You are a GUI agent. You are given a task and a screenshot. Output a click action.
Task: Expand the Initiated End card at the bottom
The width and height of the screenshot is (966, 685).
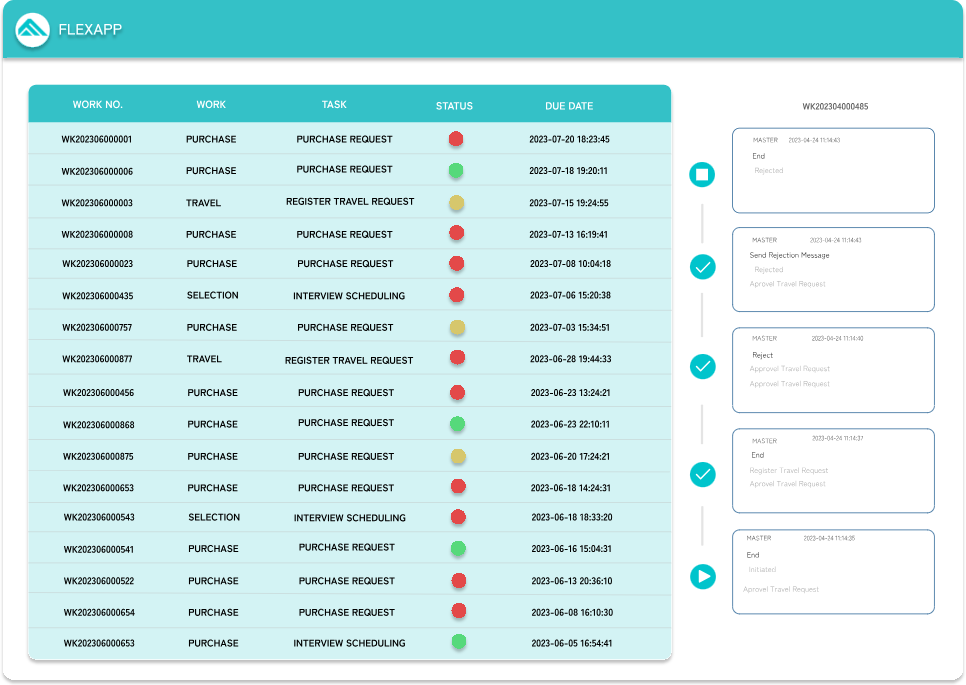click(x=833, y=571)
